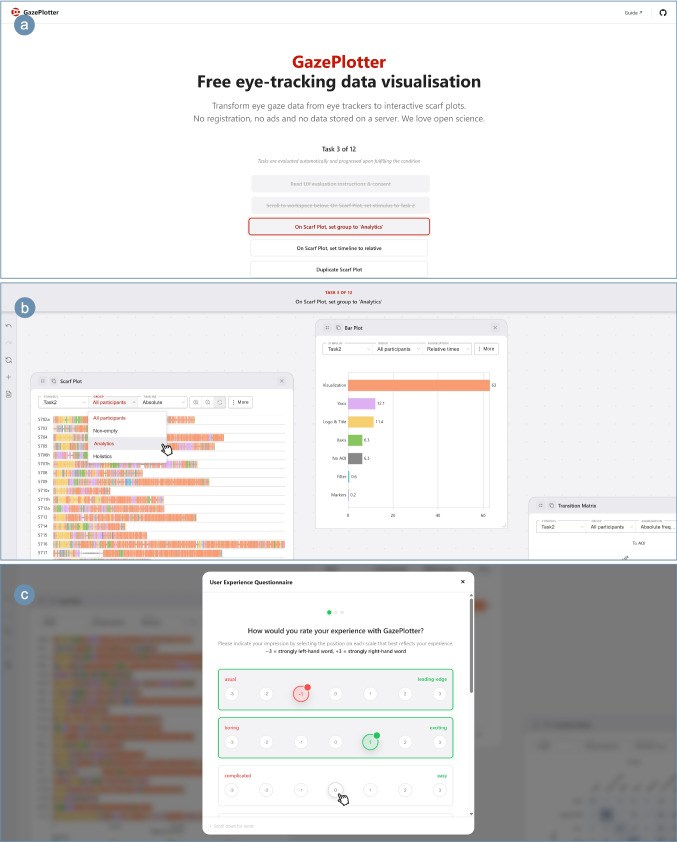Close the User Experience Questionnaire dialog
This screenshot has height=842, width=677.
click(x=463, y=582)
